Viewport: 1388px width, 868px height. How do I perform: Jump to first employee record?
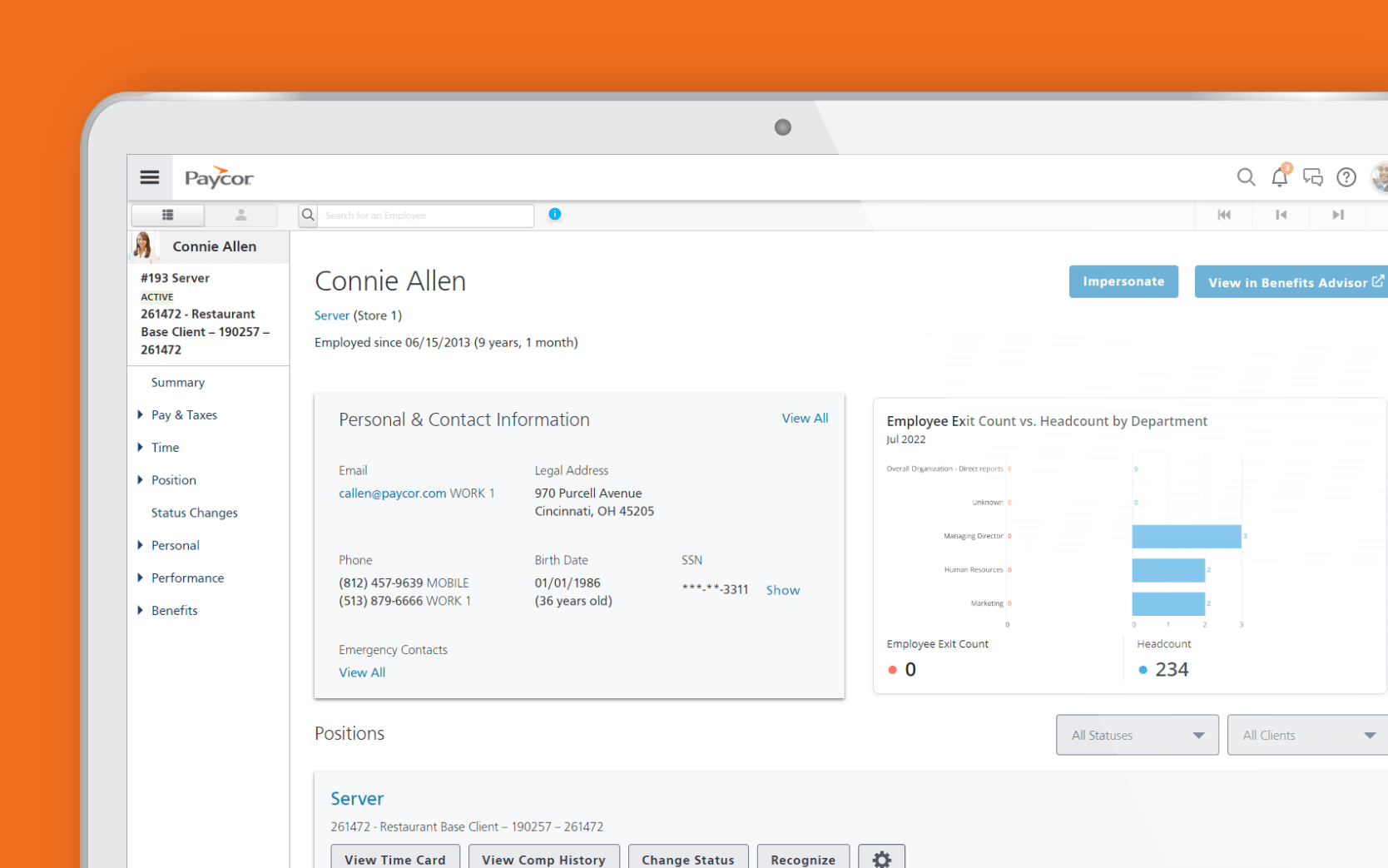point(1224,215)
